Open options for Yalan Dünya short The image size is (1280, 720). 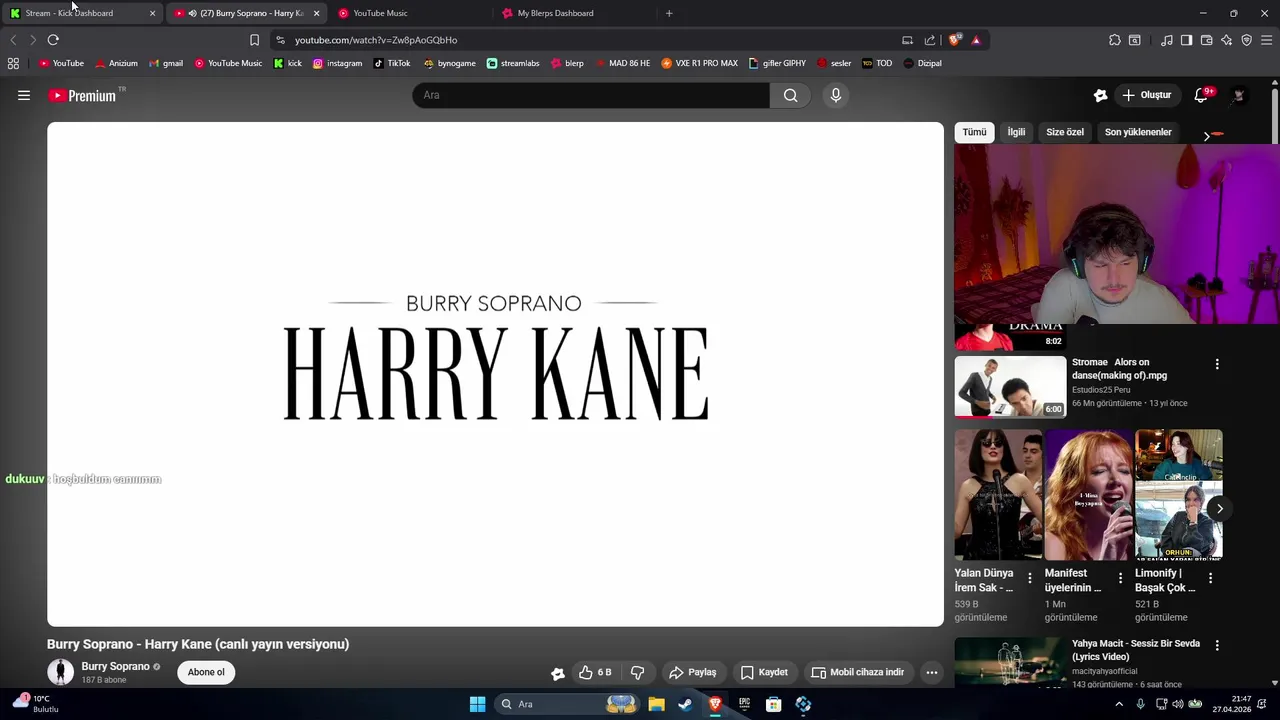tap(1030, 578)
